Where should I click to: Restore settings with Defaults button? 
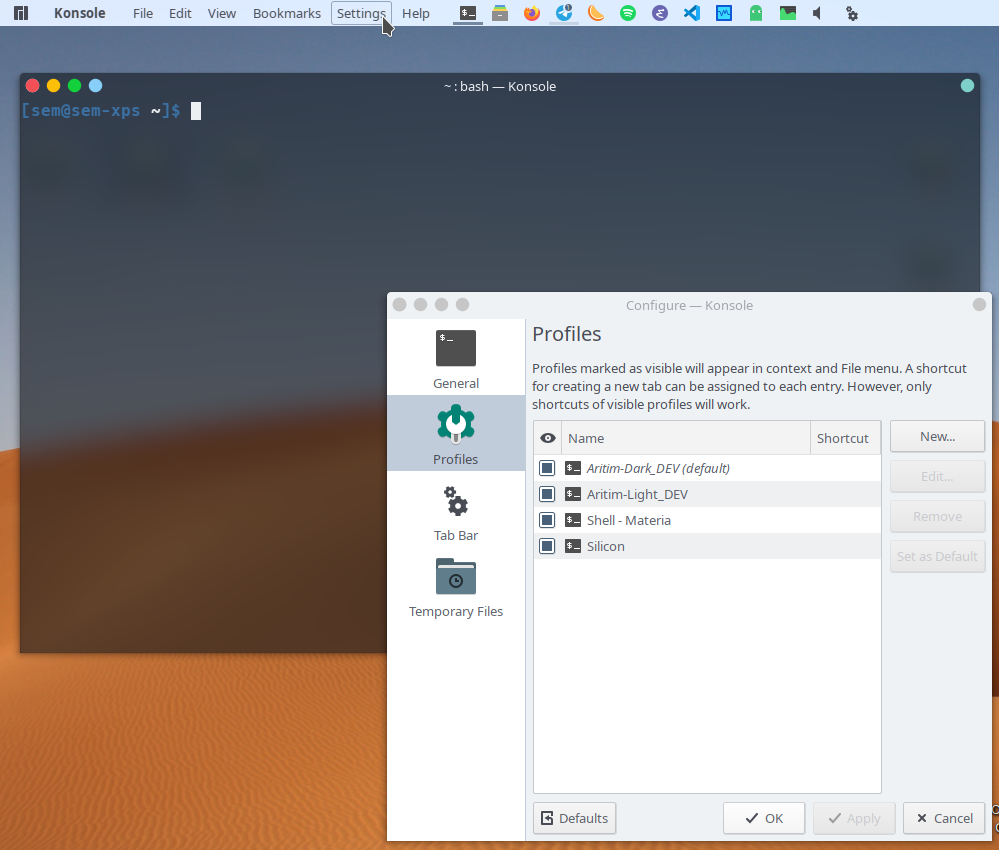(575, 818)
